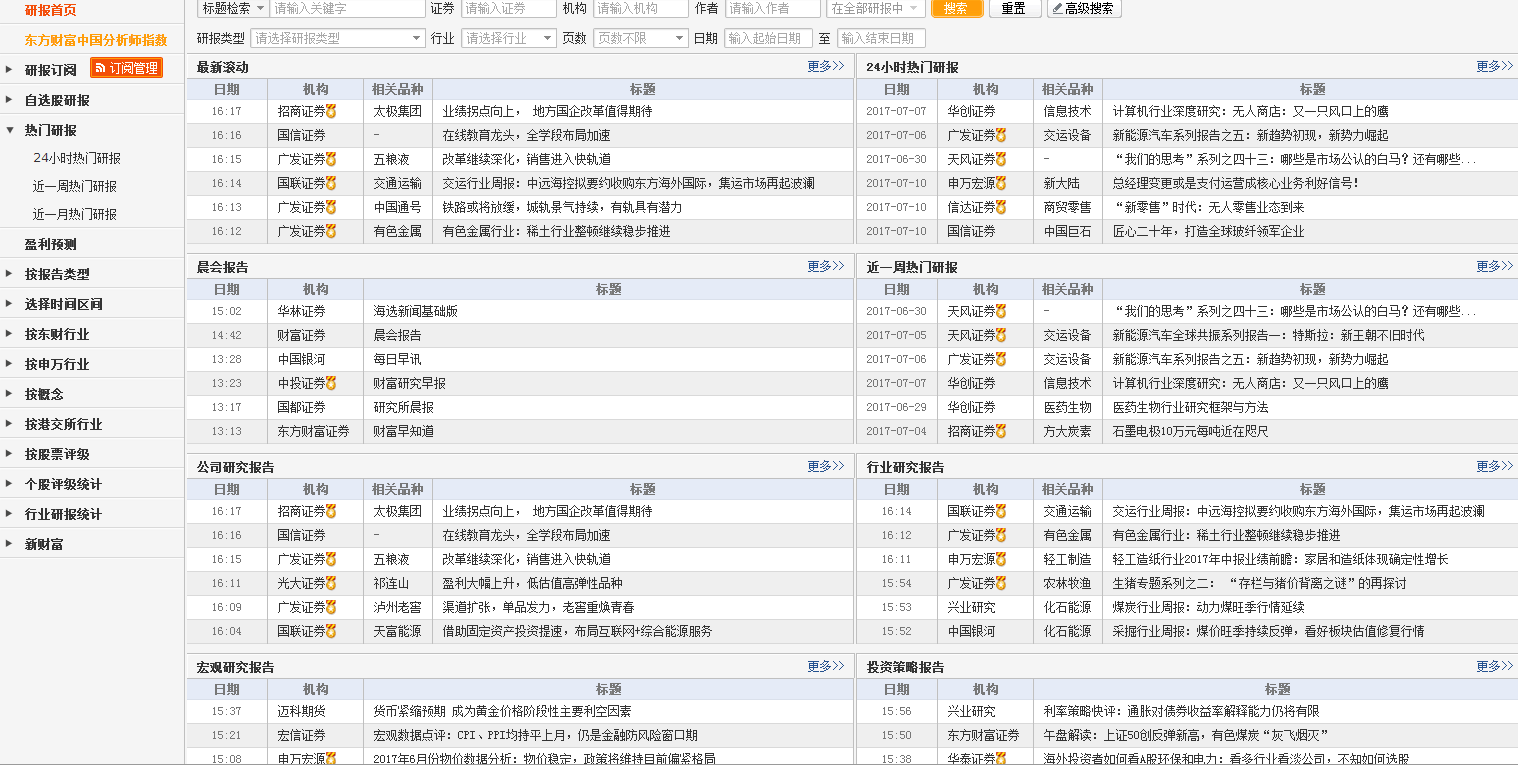Screen dimensions: 1518x765
Task: Click the orange 搜索 search button
Action: 957,9
